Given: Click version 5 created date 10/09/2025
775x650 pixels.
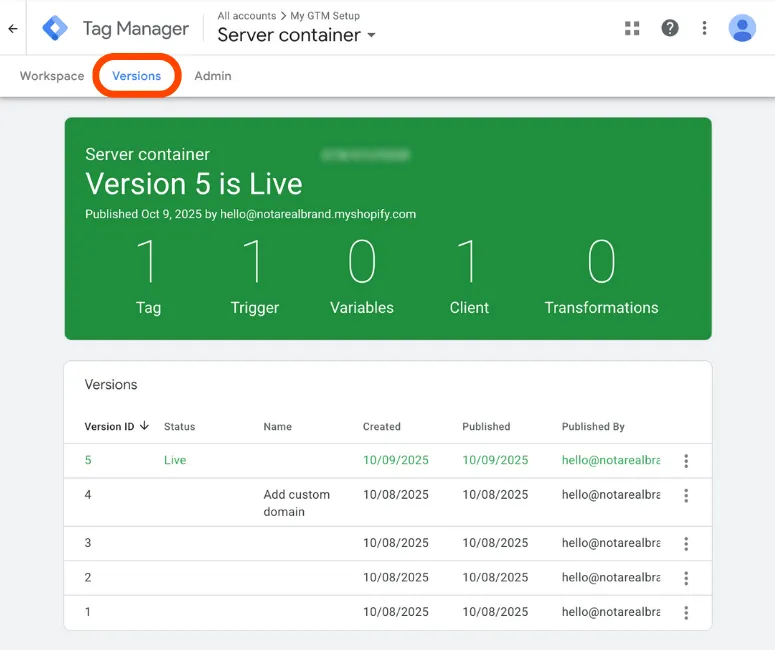Looking at the screenshot, I should (395, 460).
